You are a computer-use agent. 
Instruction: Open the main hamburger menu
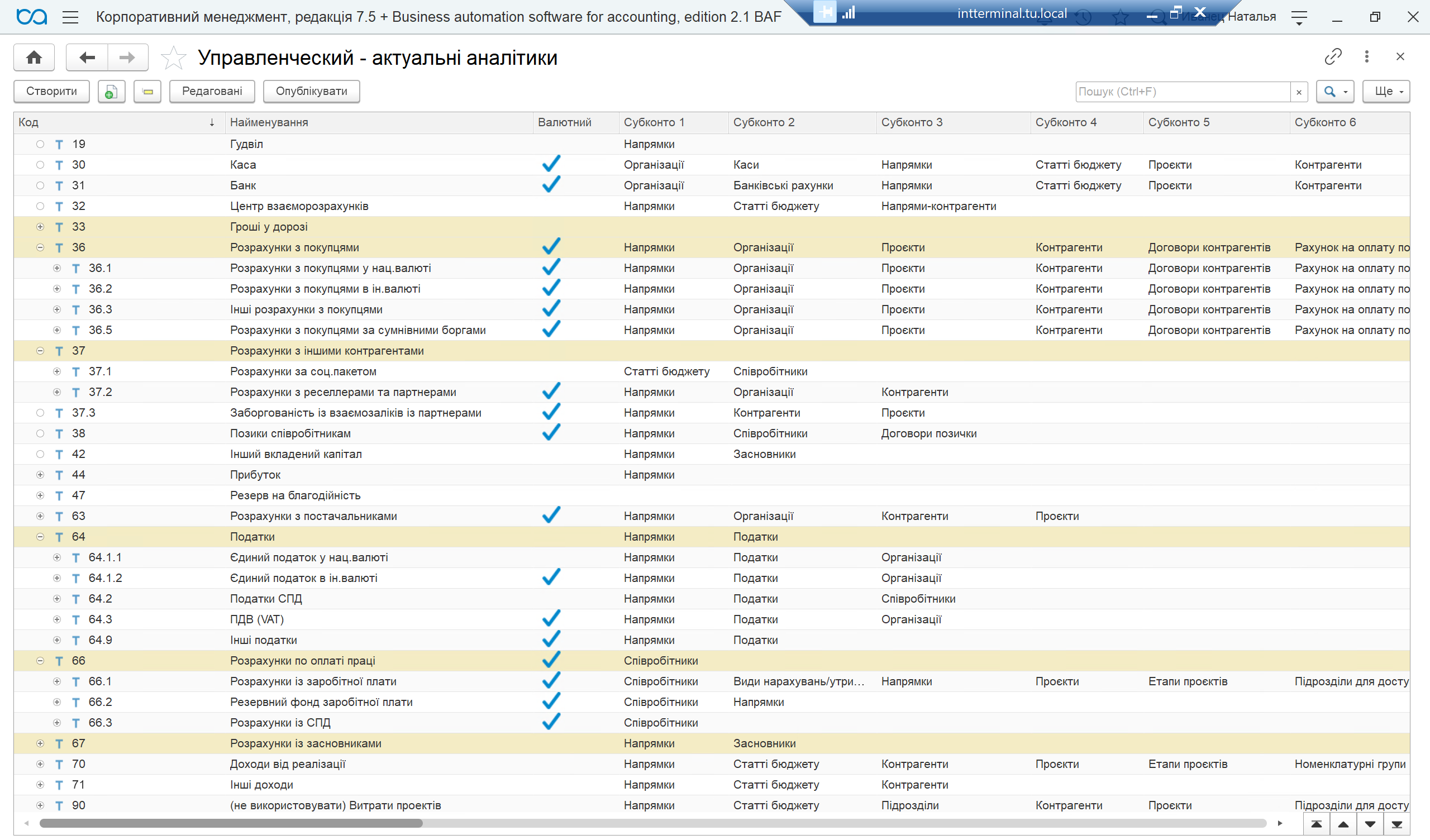click(x=70, y=17)
